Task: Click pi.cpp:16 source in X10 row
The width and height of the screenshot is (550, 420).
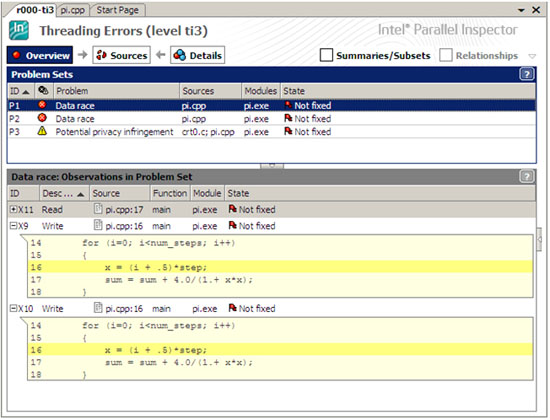Action: (124, 309)
